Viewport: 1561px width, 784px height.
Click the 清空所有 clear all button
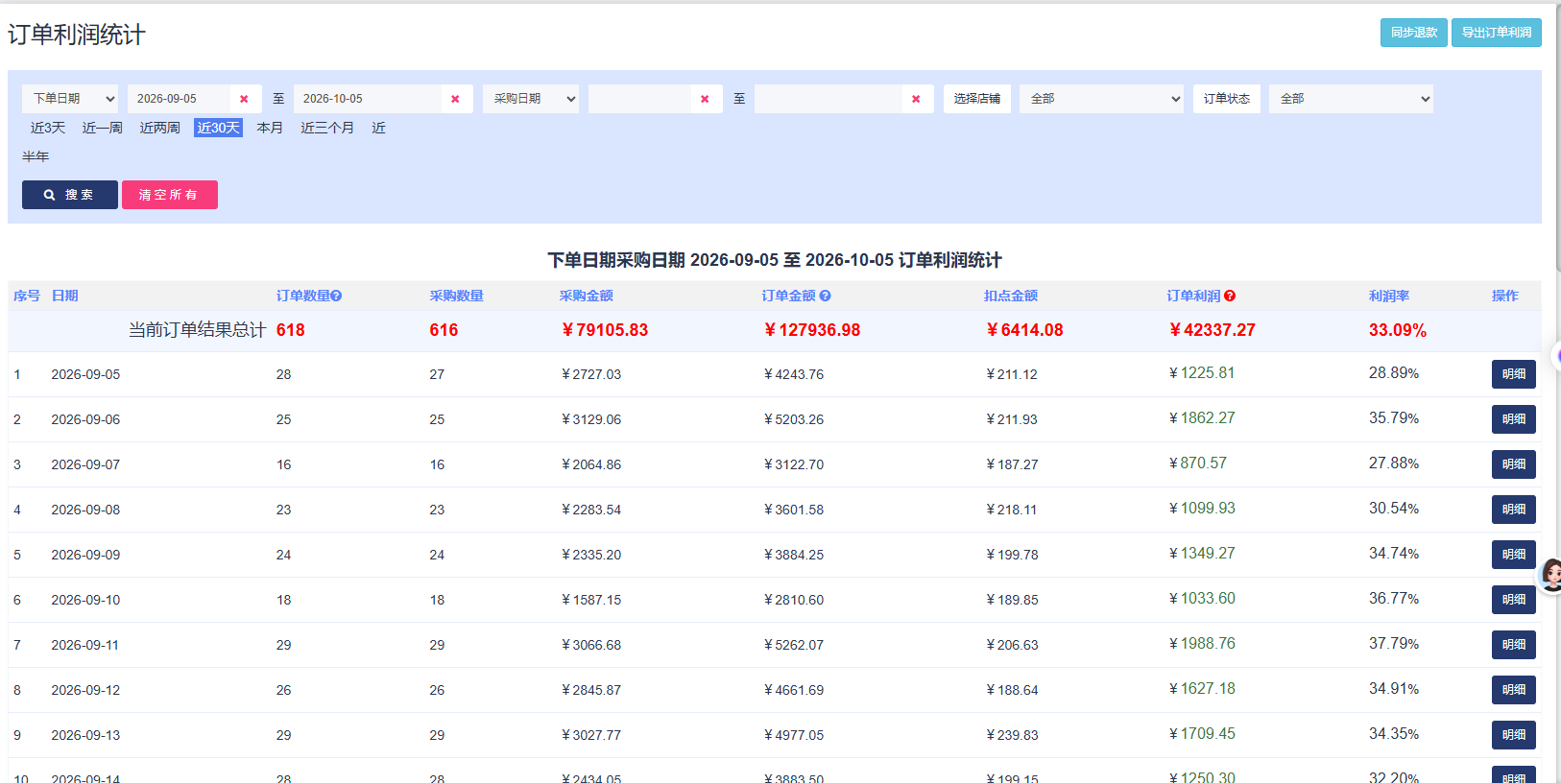[x=170, y=195]
